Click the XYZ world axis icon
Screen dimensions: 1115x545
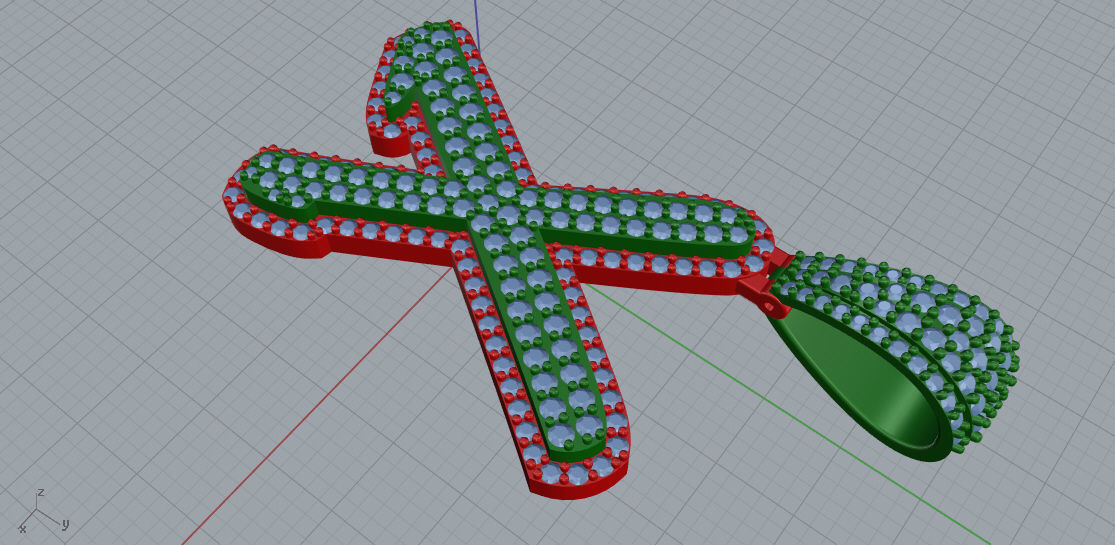pos(43,511)
